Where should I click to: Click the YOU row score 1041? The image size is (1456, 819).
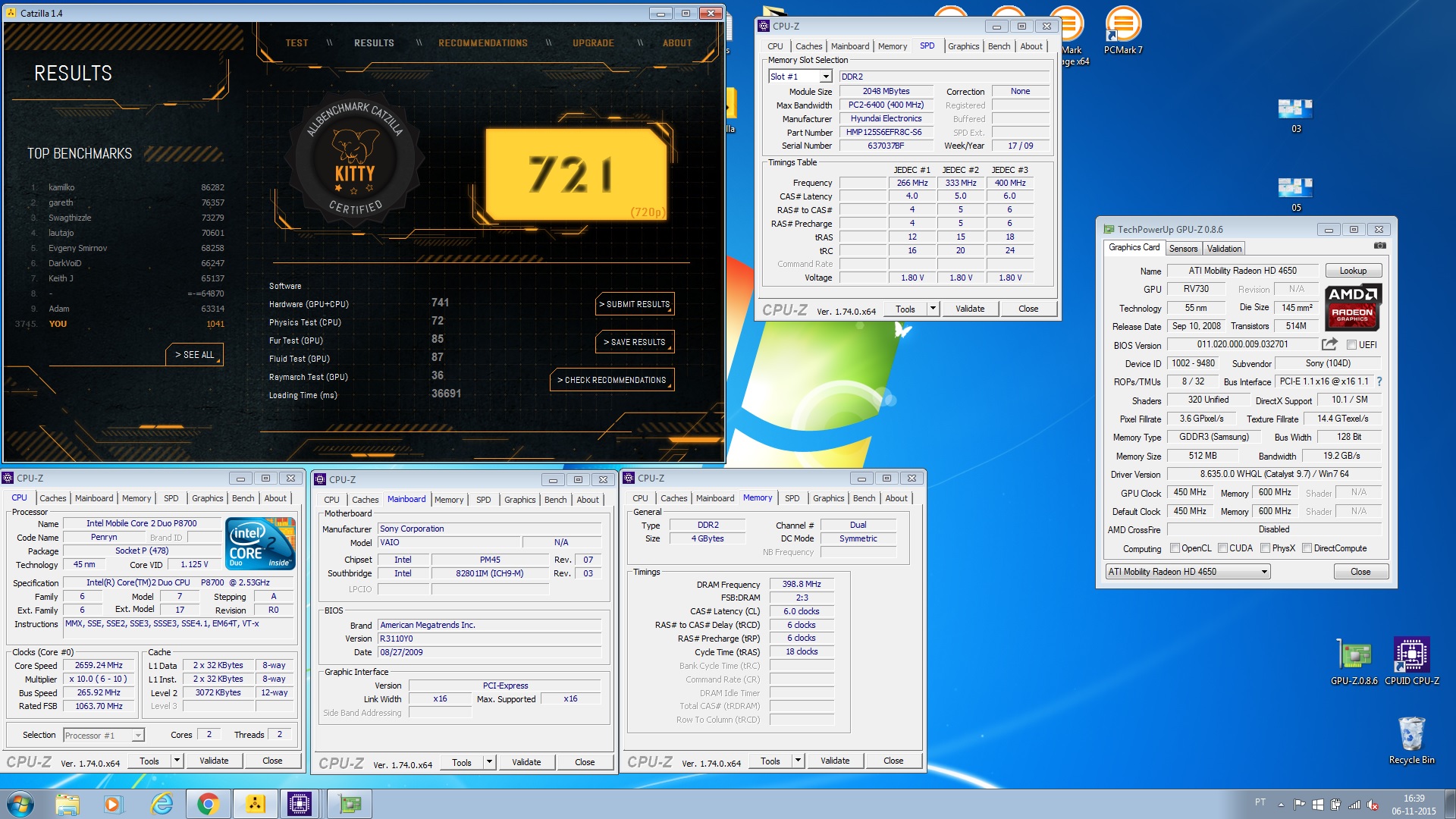coord(215,324)
